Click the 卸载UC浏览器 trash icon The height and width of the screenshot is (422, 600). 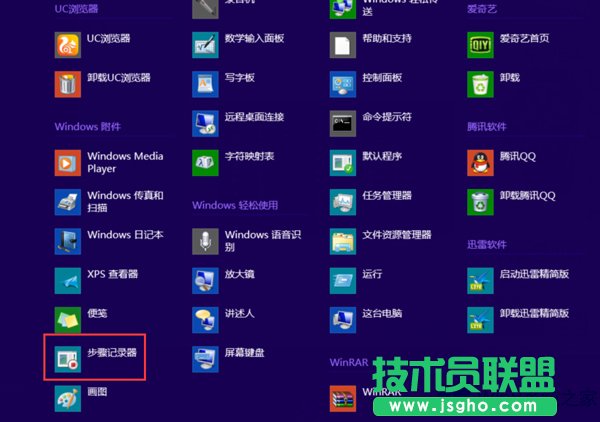[x=68, y=84]
